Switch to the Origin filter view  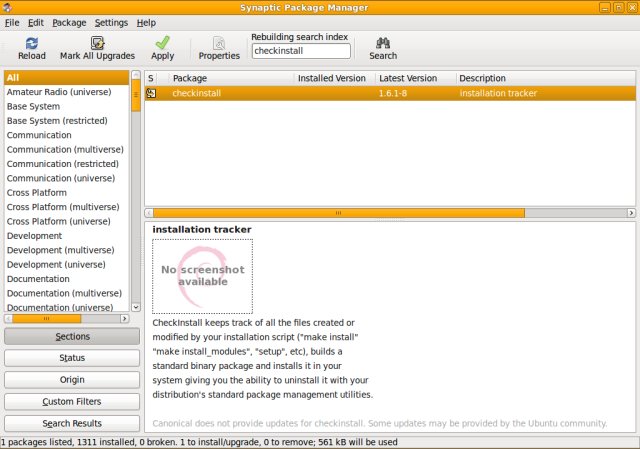point(72,380)
